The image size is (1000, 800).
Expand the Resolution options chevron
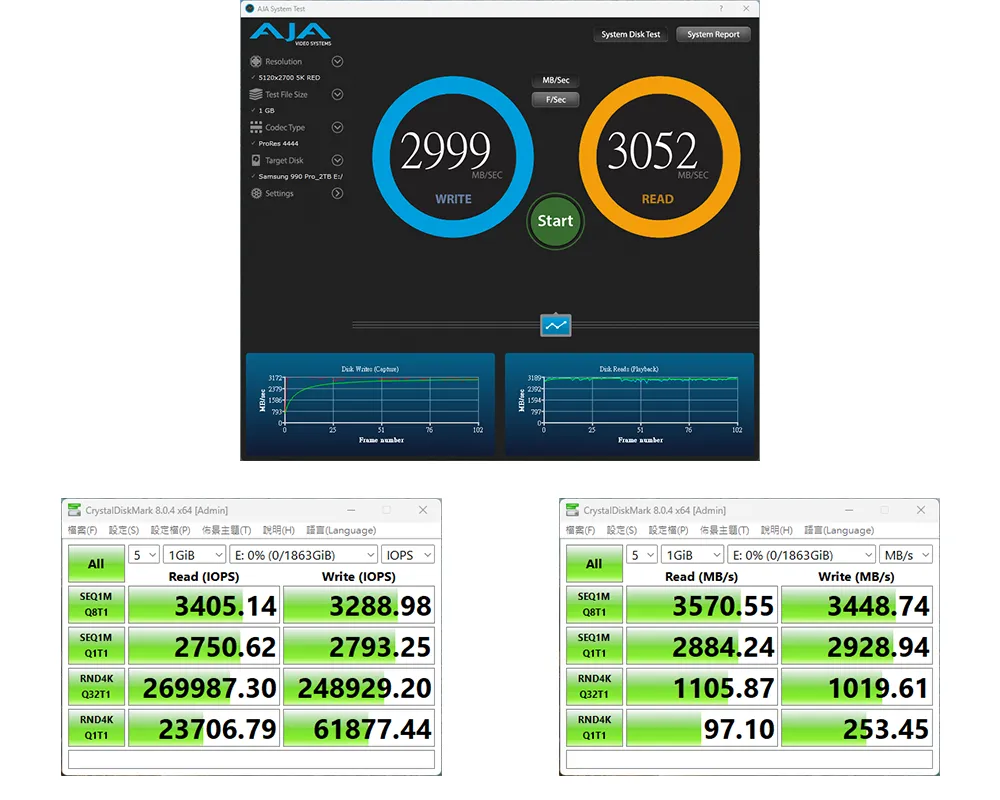coord(337,62)
